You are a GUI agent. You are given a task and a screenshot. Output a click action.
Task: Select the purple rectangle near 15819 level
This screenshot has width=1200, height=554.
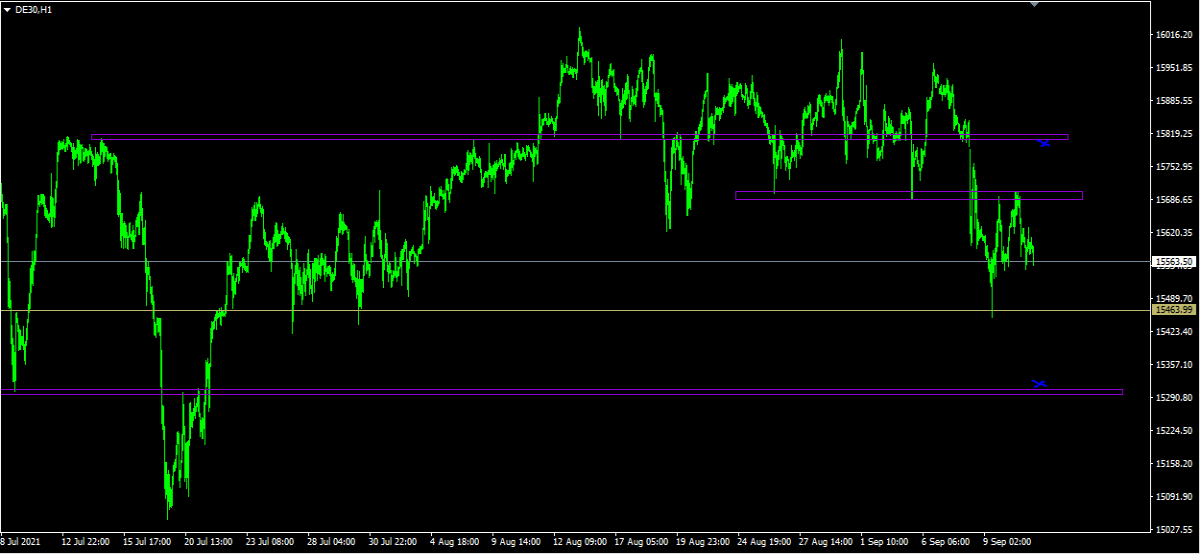[579, 137]
